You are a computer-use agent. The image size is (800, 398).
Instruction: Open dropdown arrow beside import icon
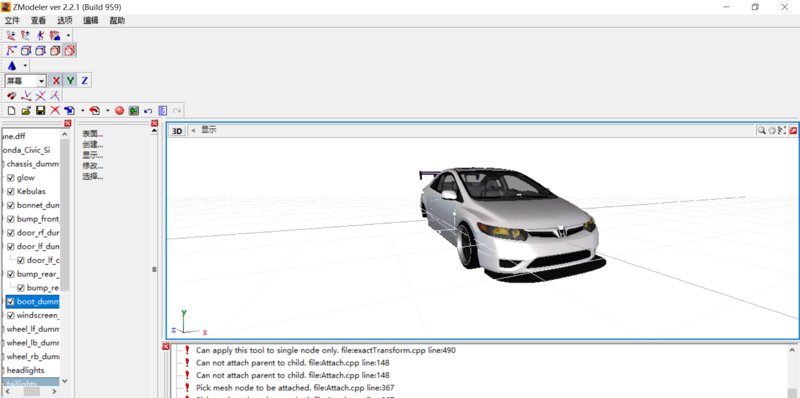tap(82, 110)
